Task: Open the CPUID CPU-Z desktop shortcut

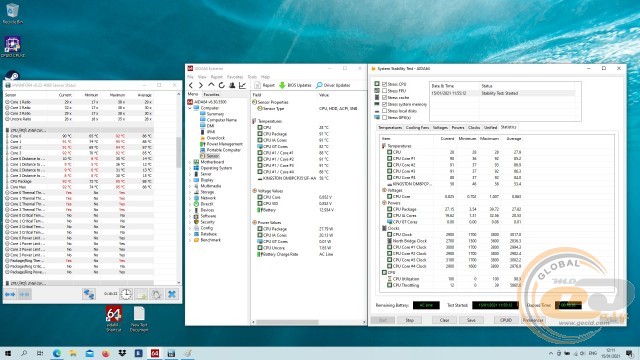Action: click(x=13, y=47)
